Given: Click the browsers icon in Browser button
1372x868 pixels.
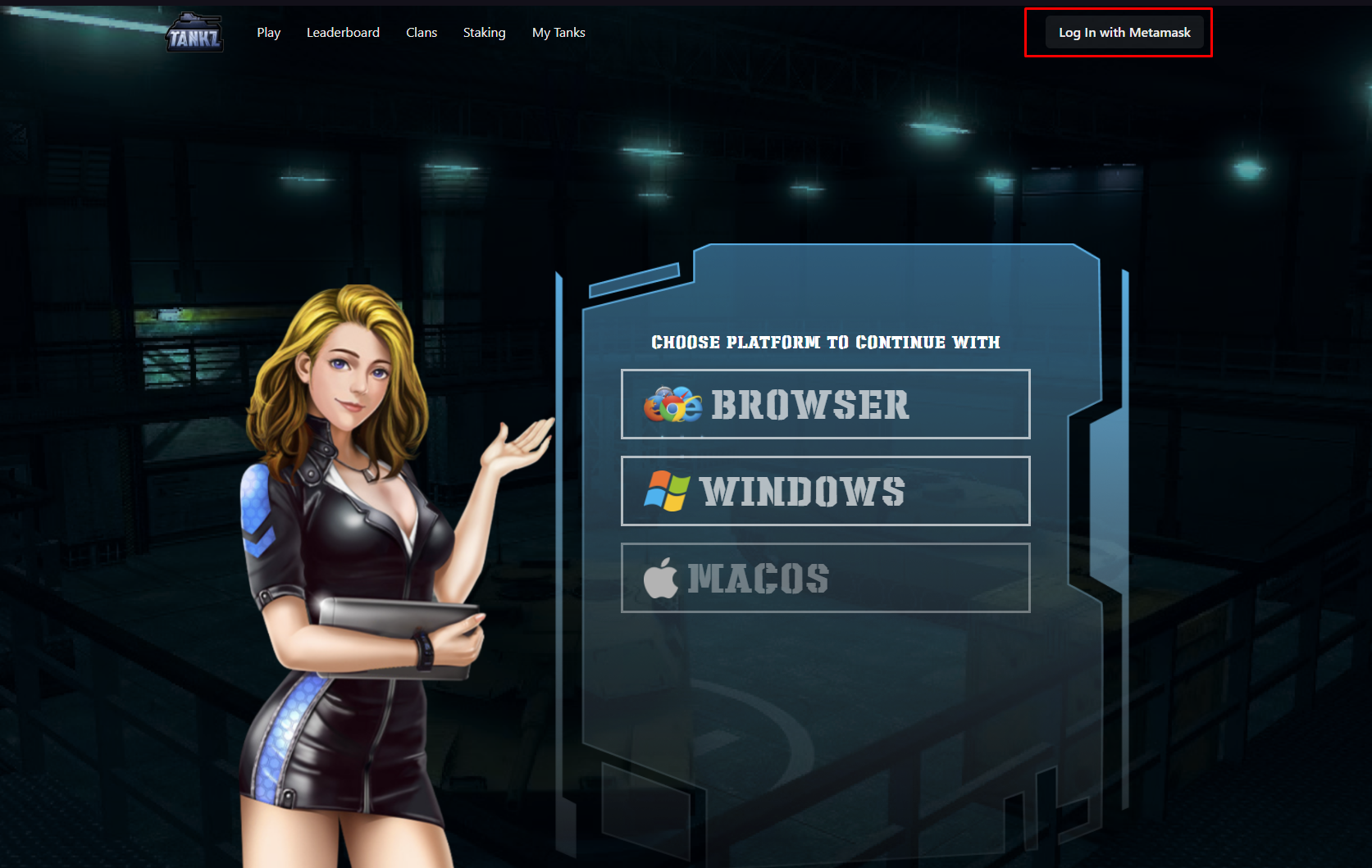Looking at the screenshot, I should [673, 404].
